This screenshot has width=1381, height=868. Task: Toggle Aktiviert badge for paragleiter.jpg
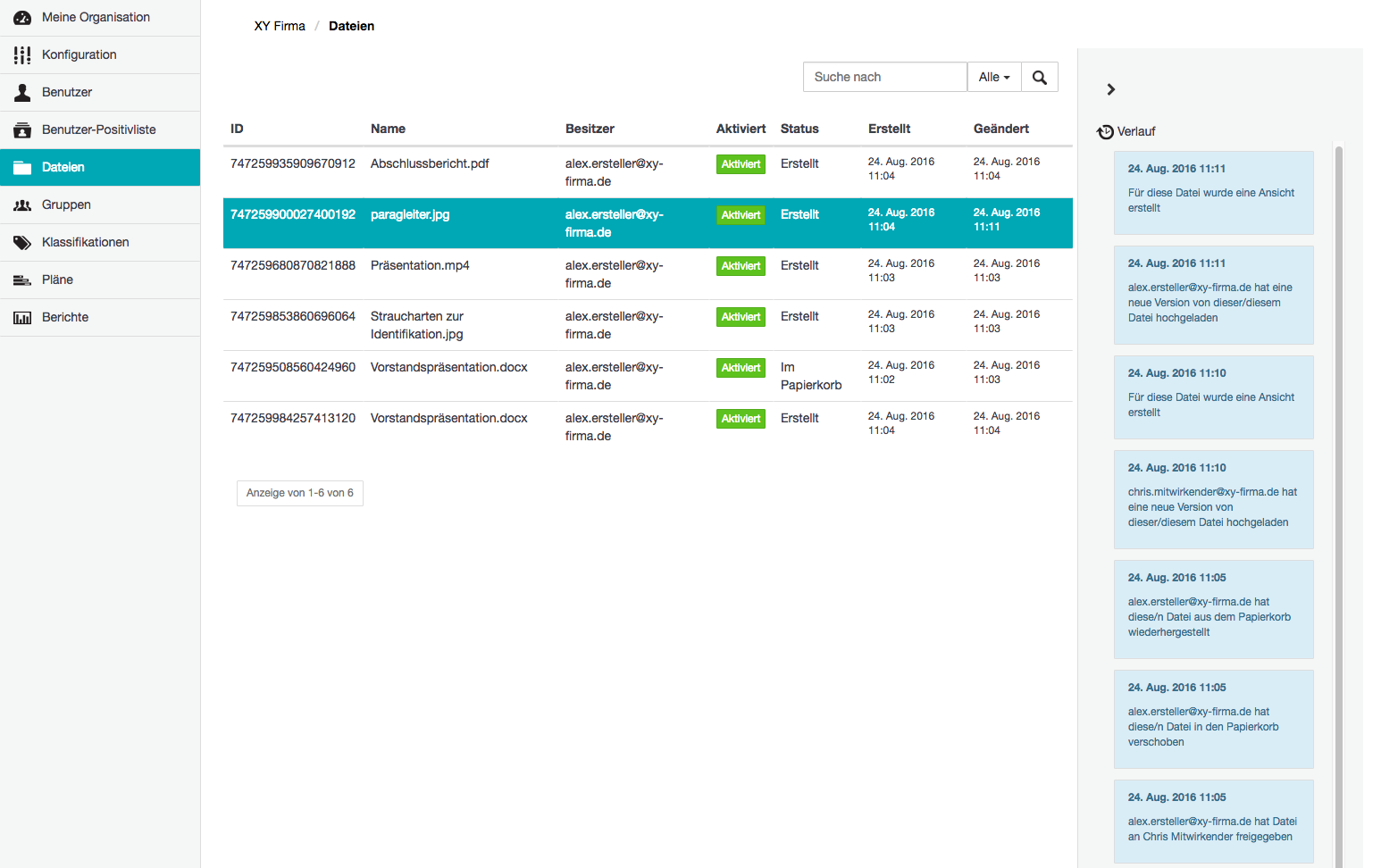tap(741, 215)
